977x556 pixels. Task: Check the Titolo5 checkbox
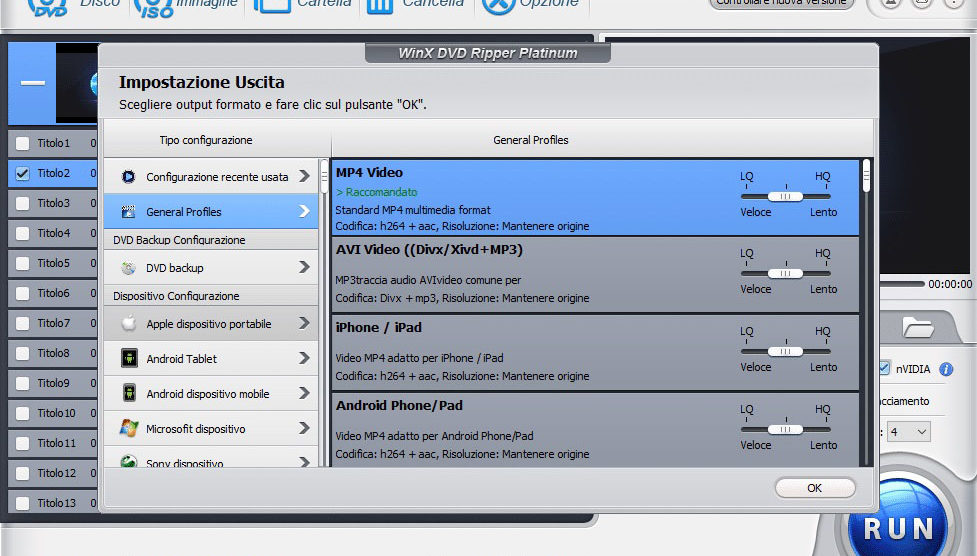22,263
